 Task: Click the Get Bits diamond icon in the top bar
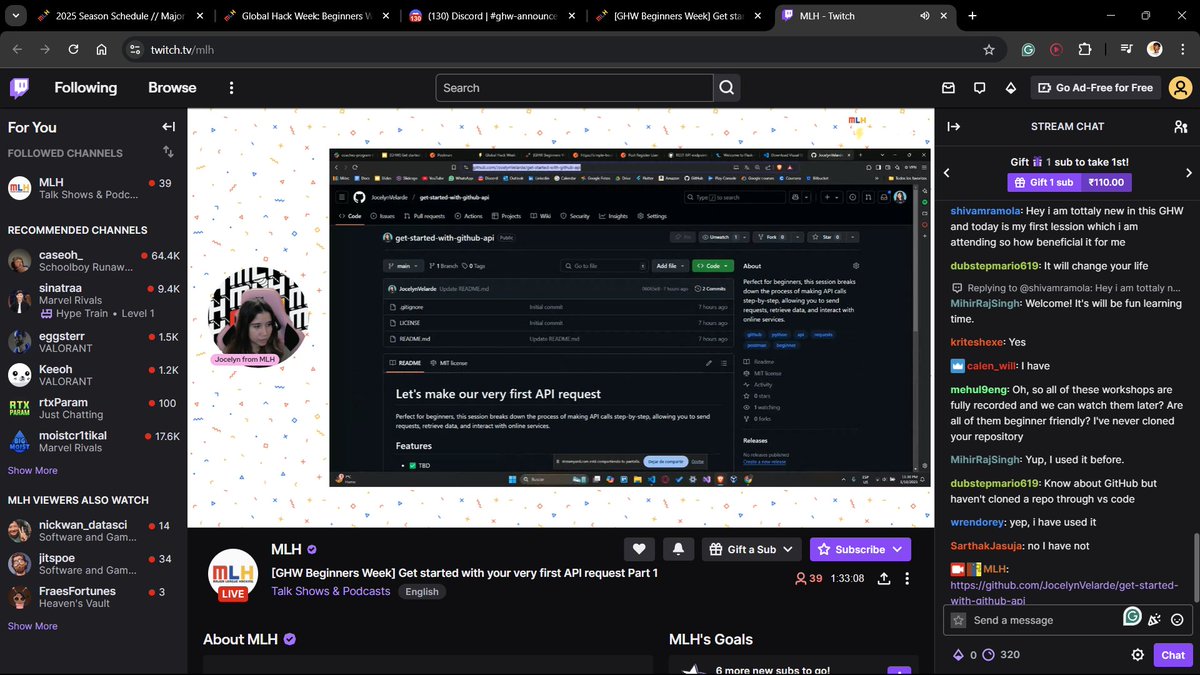[1011, 88]
